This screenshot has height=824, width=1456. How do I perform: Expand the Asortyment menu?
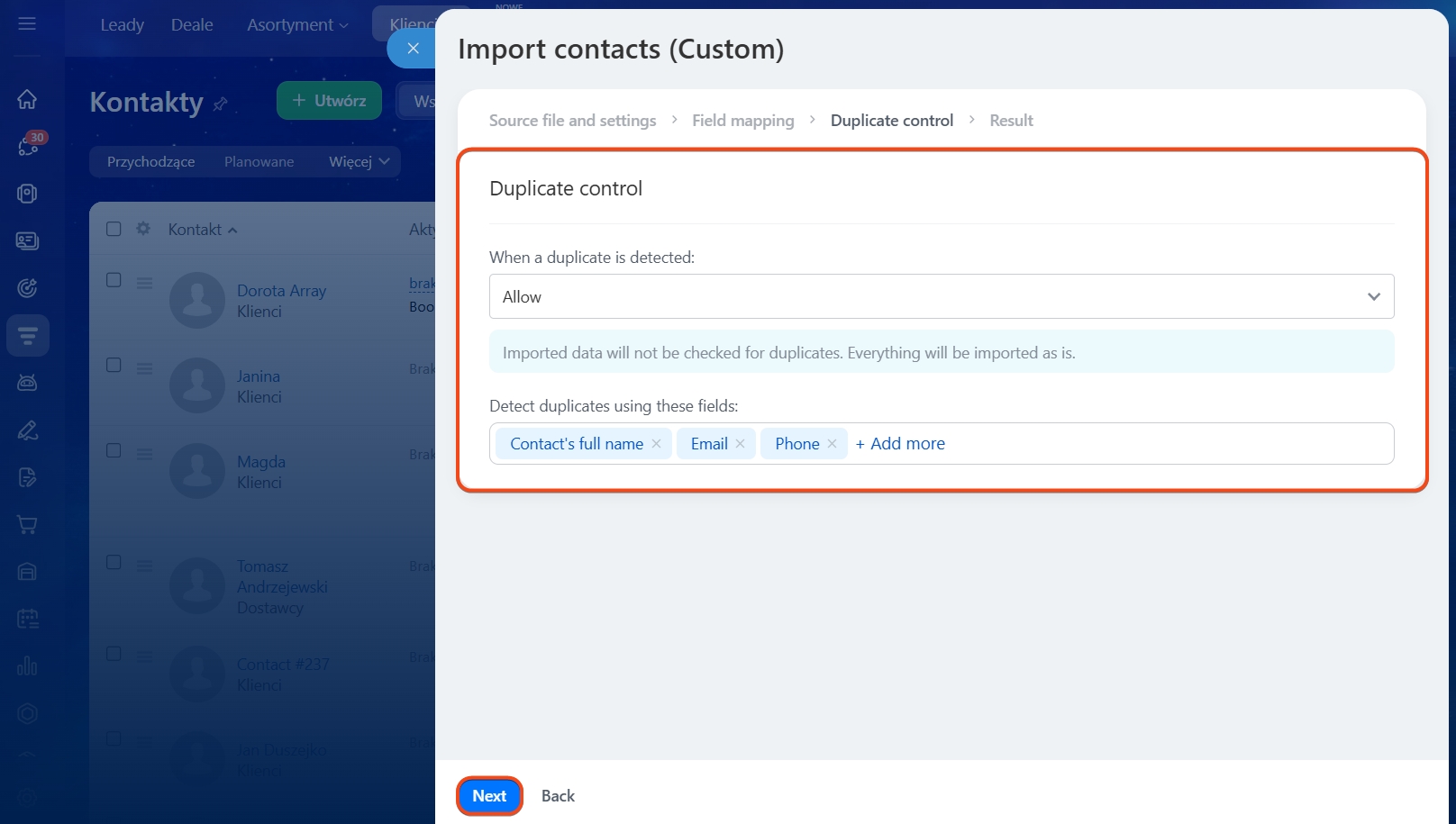297,25
